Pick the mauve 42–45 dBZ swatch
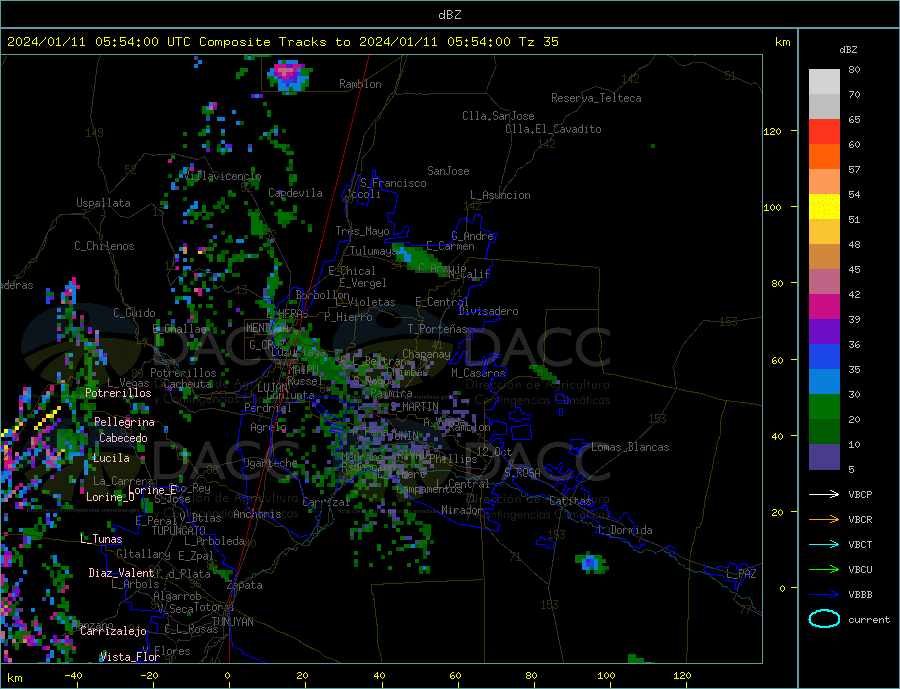900x689 pixels. click(x=824, y=281)
